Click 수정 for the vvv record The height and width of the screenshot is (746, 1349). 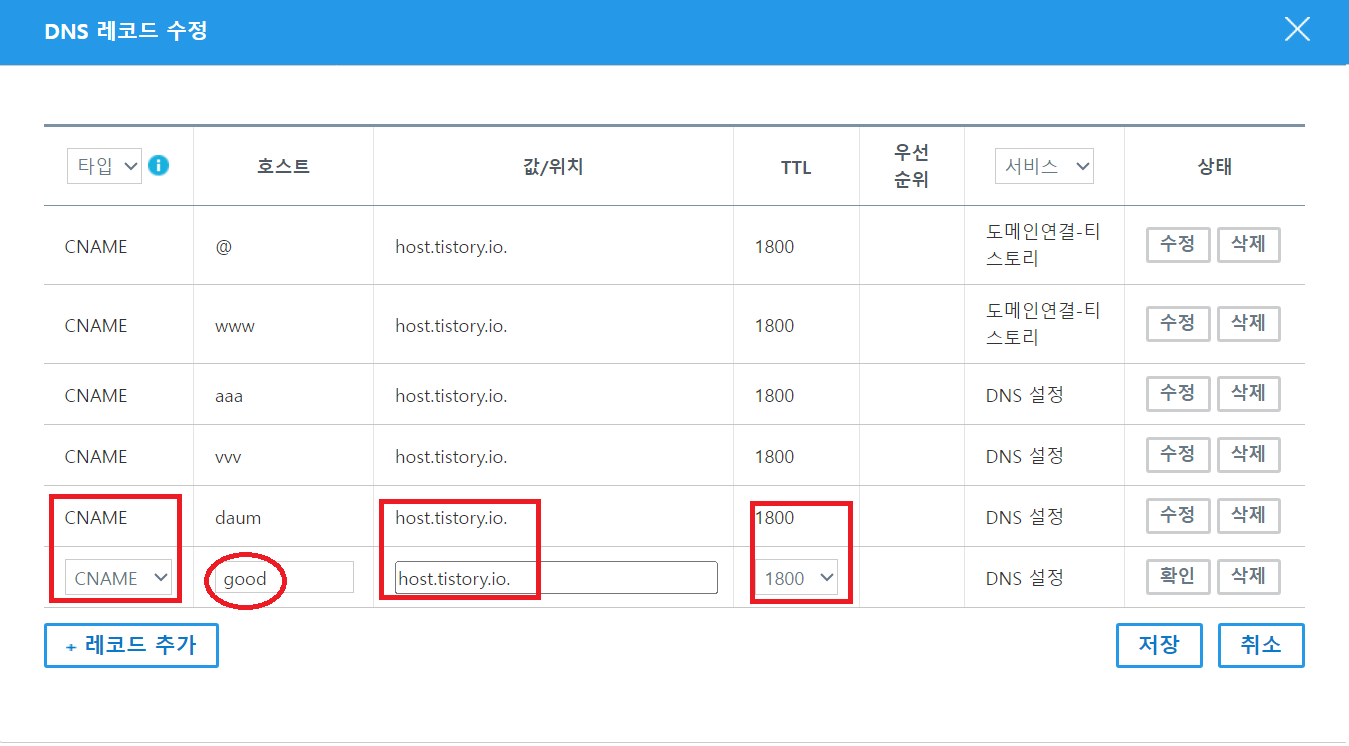click(1178, 455)
